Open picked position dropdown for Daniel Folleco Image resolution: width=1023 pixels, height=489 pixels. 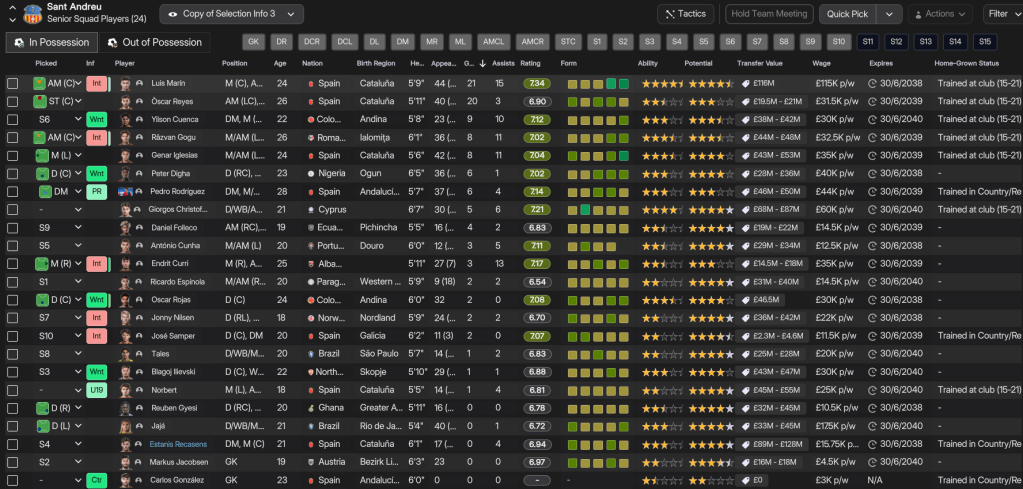click(x=78, y=227)
